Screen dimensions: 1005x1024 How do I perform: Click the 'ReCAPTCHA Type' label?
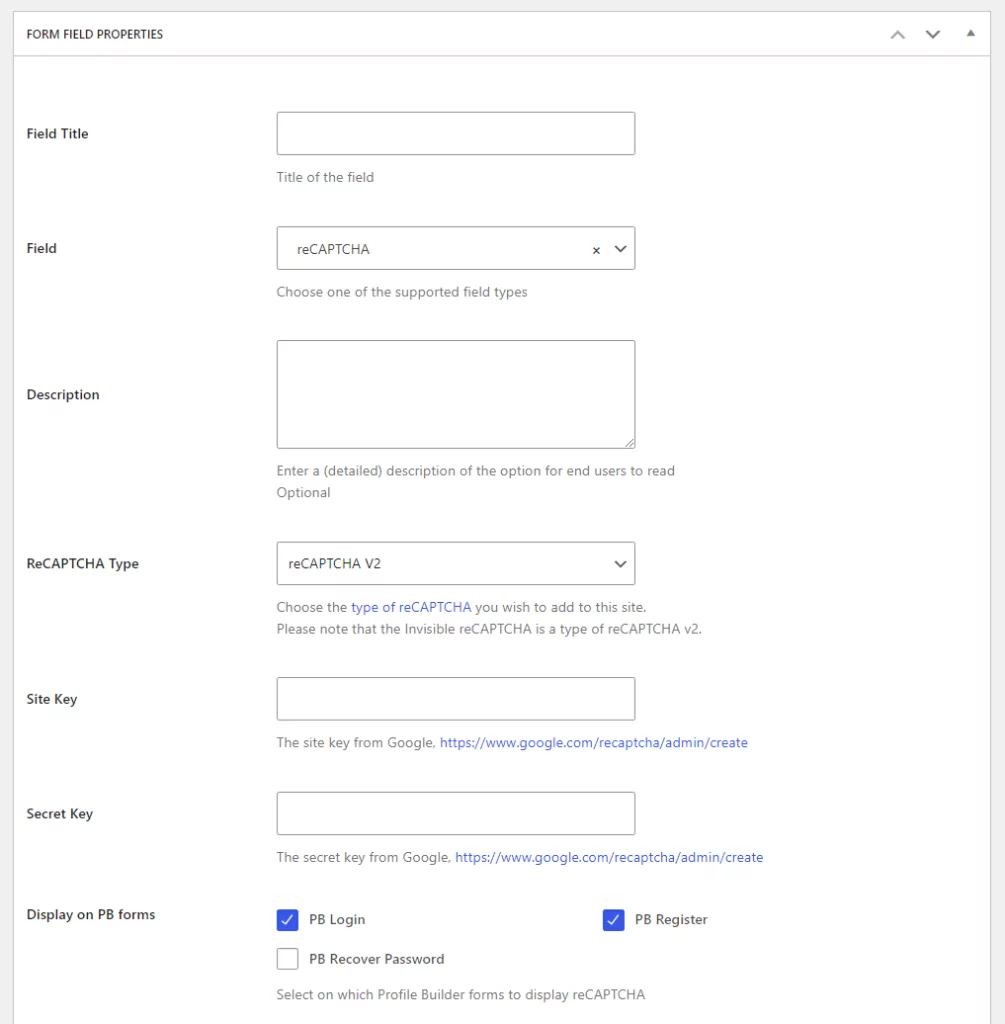click(x=82, y=564)
